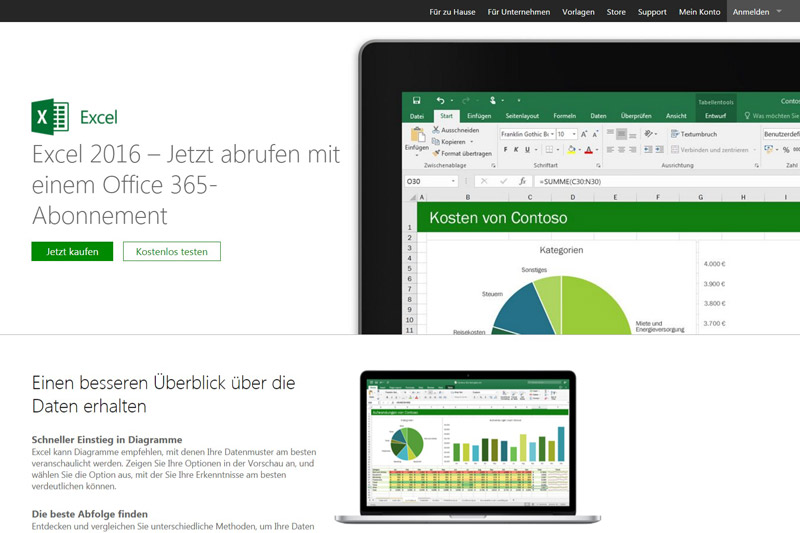Click the Excel logo icon
The image size is (800, 533).
point(50,117)
